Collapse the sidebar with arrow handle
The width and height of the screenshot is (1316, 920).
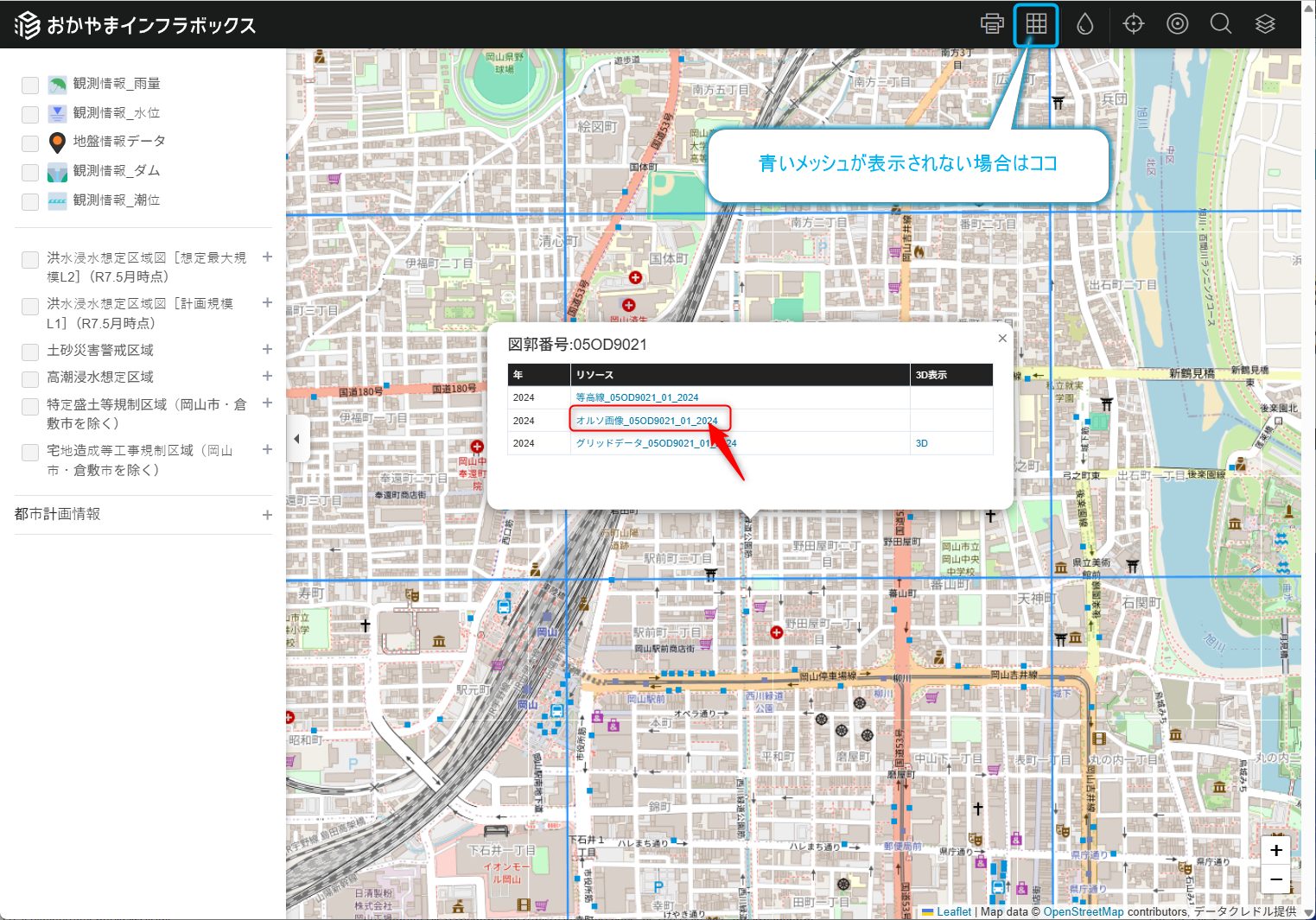[x=296, y=439]
